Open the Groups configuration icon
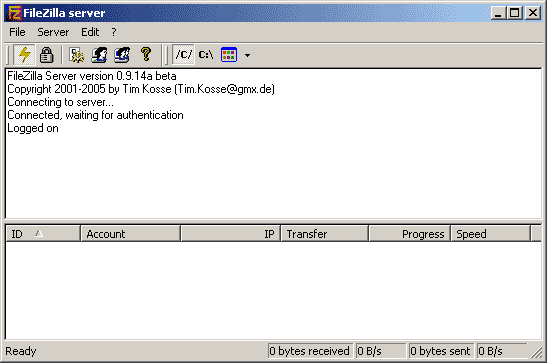Viewport: 547px width, 363px height. pyautogui.click(x=122, y=55)
